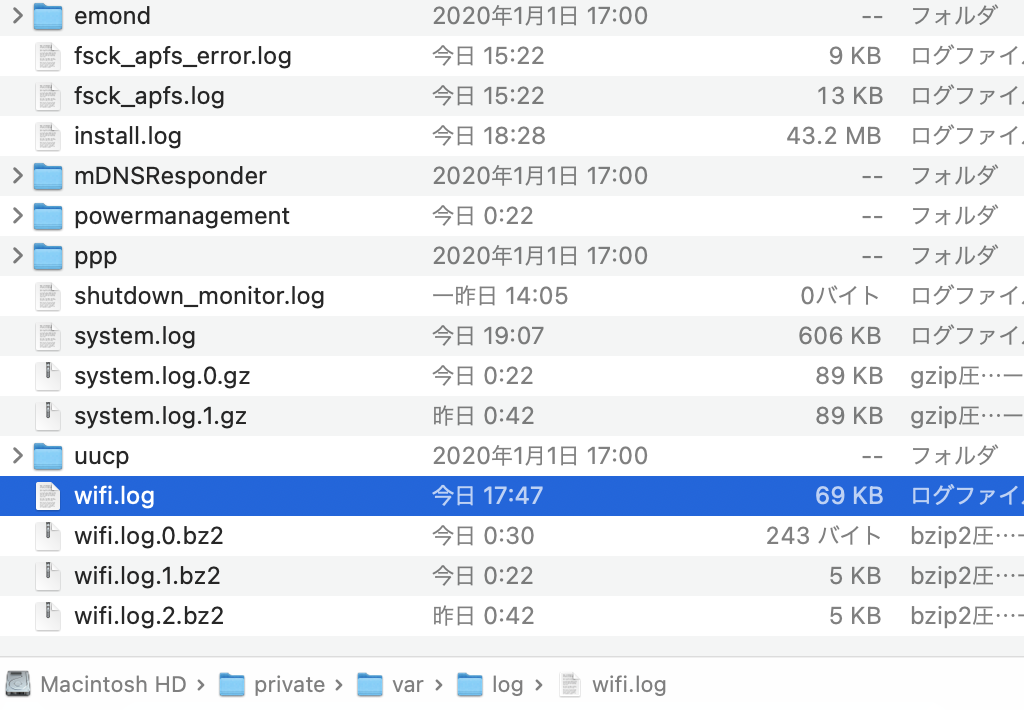Go to log folder in path bar
Viewport: 1024px width, 710px height.
(507, 685)
